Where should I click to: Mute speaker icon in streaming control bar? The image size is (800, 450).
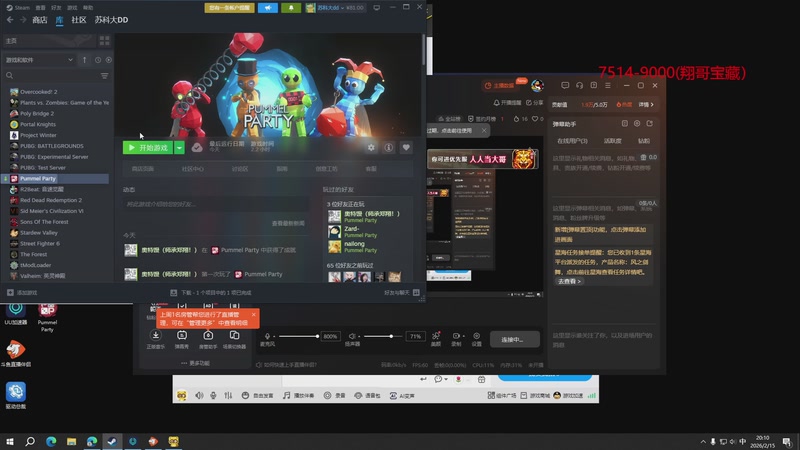tap(352, 336)
